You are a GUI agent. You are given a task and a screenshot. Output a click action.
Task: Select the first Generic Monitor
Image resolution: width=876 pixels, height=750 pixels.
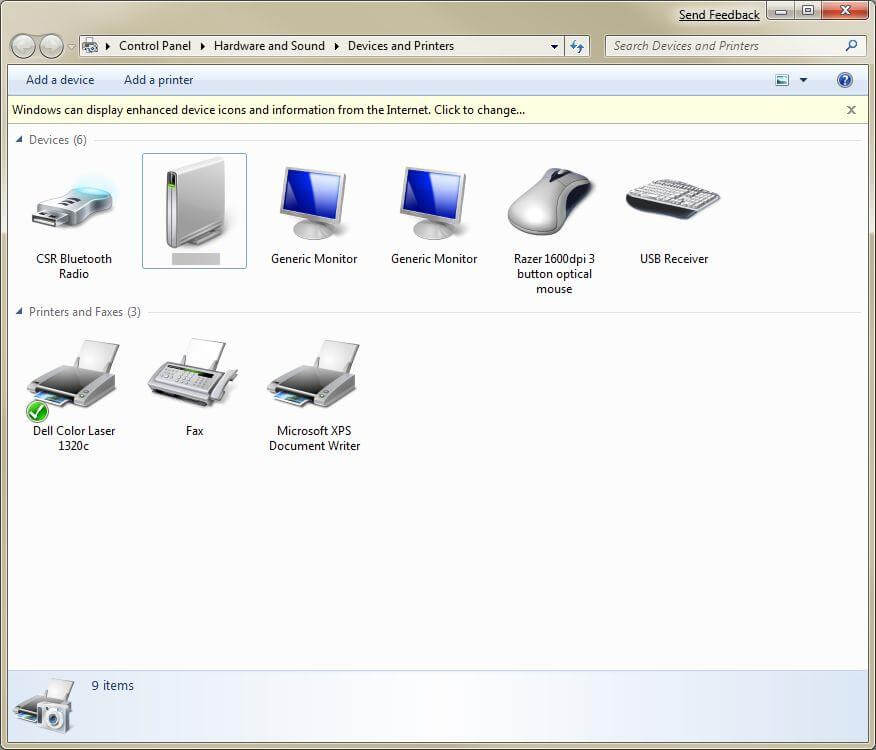pos(313,205)
